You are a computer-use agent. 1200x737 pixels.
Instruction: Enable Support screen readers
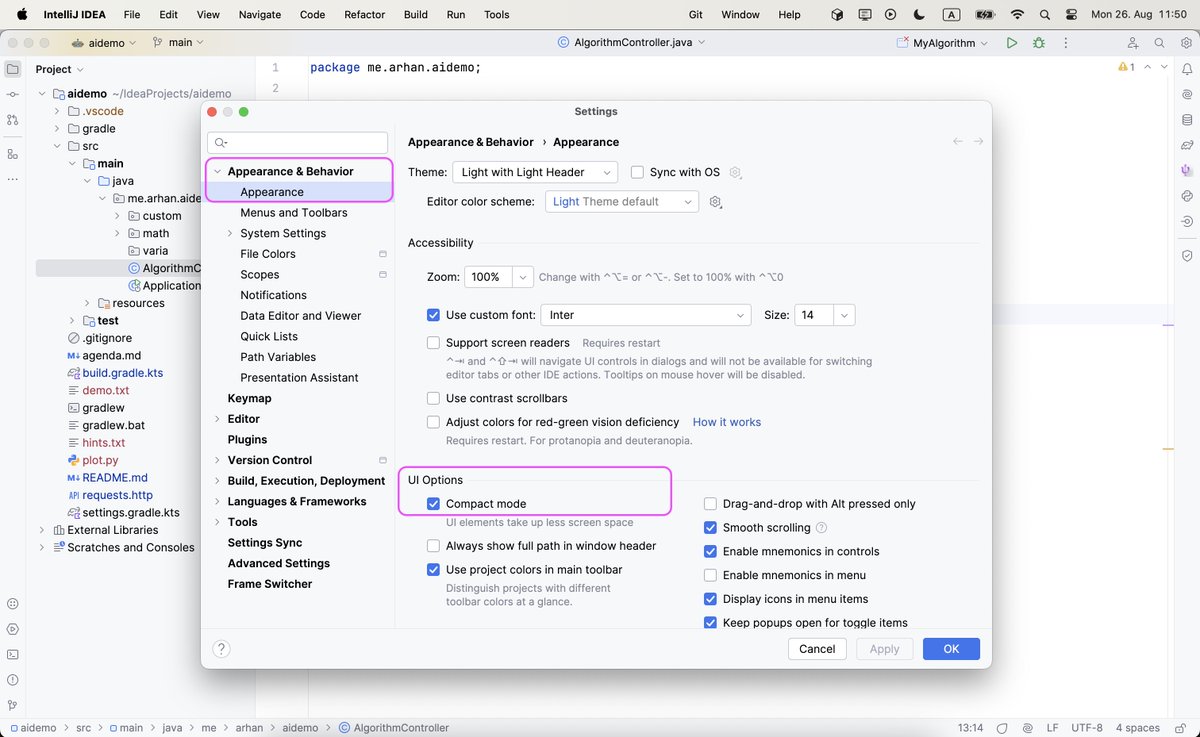433,343
